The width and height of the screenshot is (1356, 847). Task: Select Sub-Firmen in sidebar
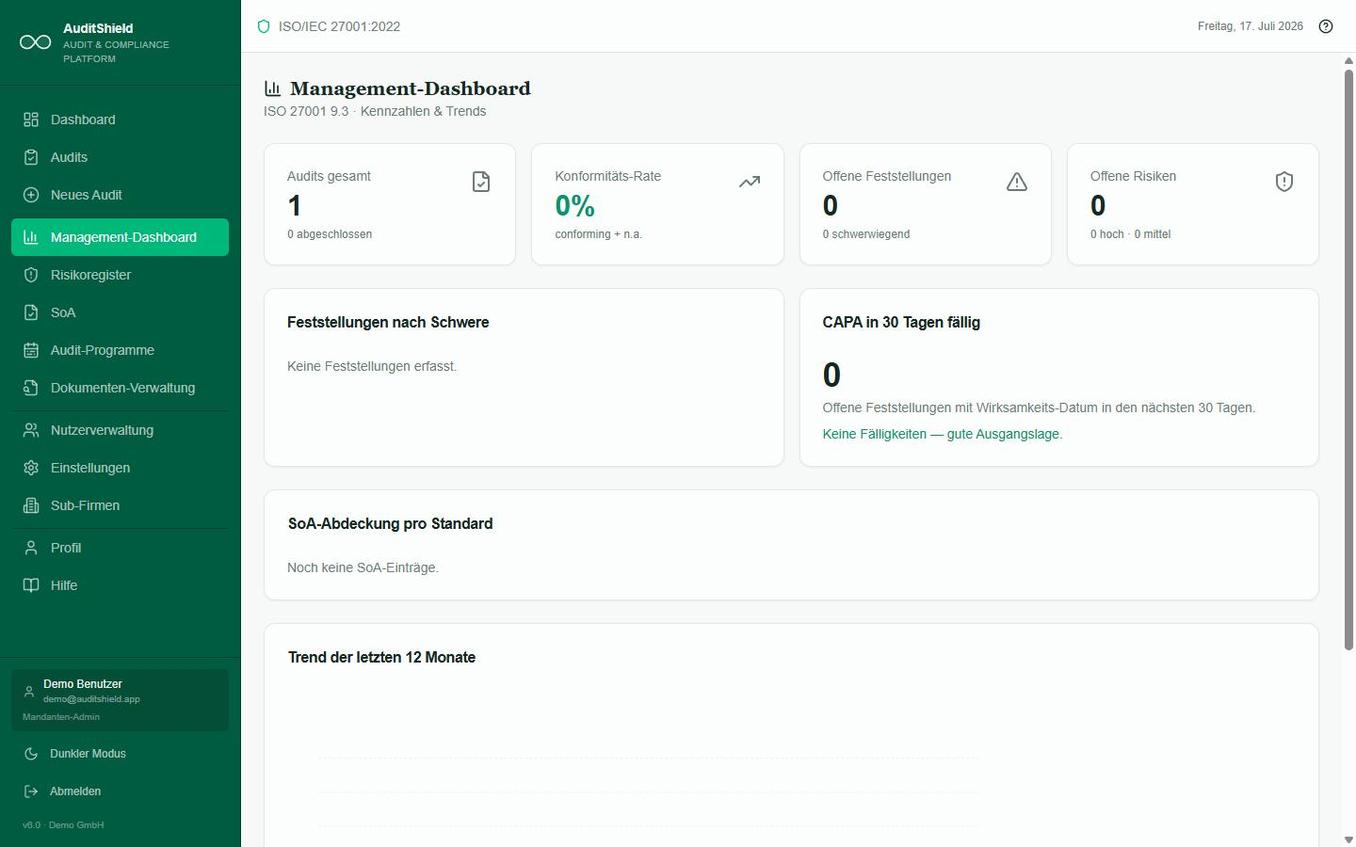pos(120,505)
